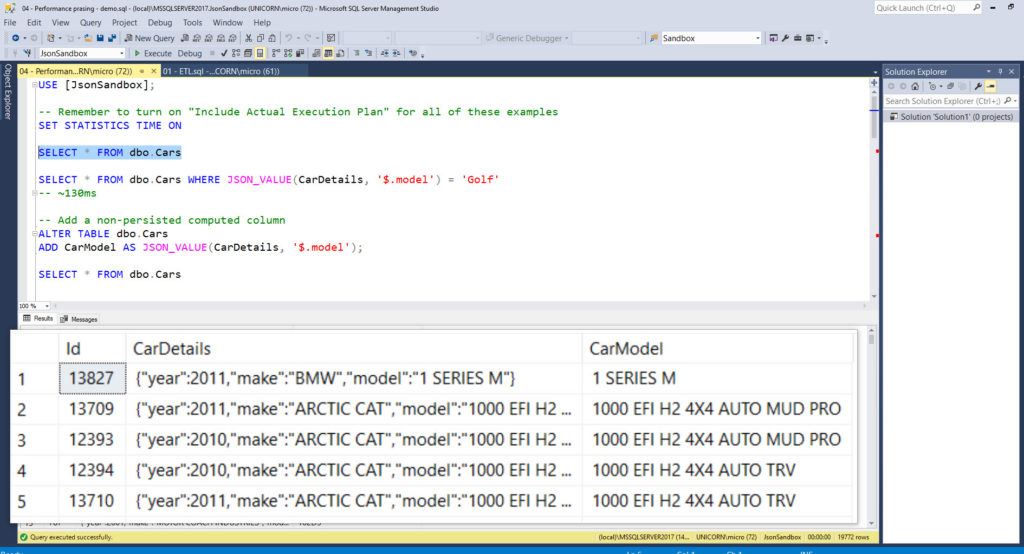1024x554 pixels.
Task: Click the Parse checkmark icon
Action: [x=224, y=54]
